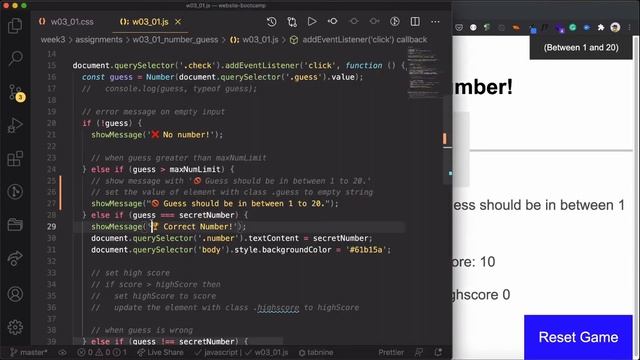Click the browser page scrollbar
This screenshot has height=360, width=640.
[636, 198]
